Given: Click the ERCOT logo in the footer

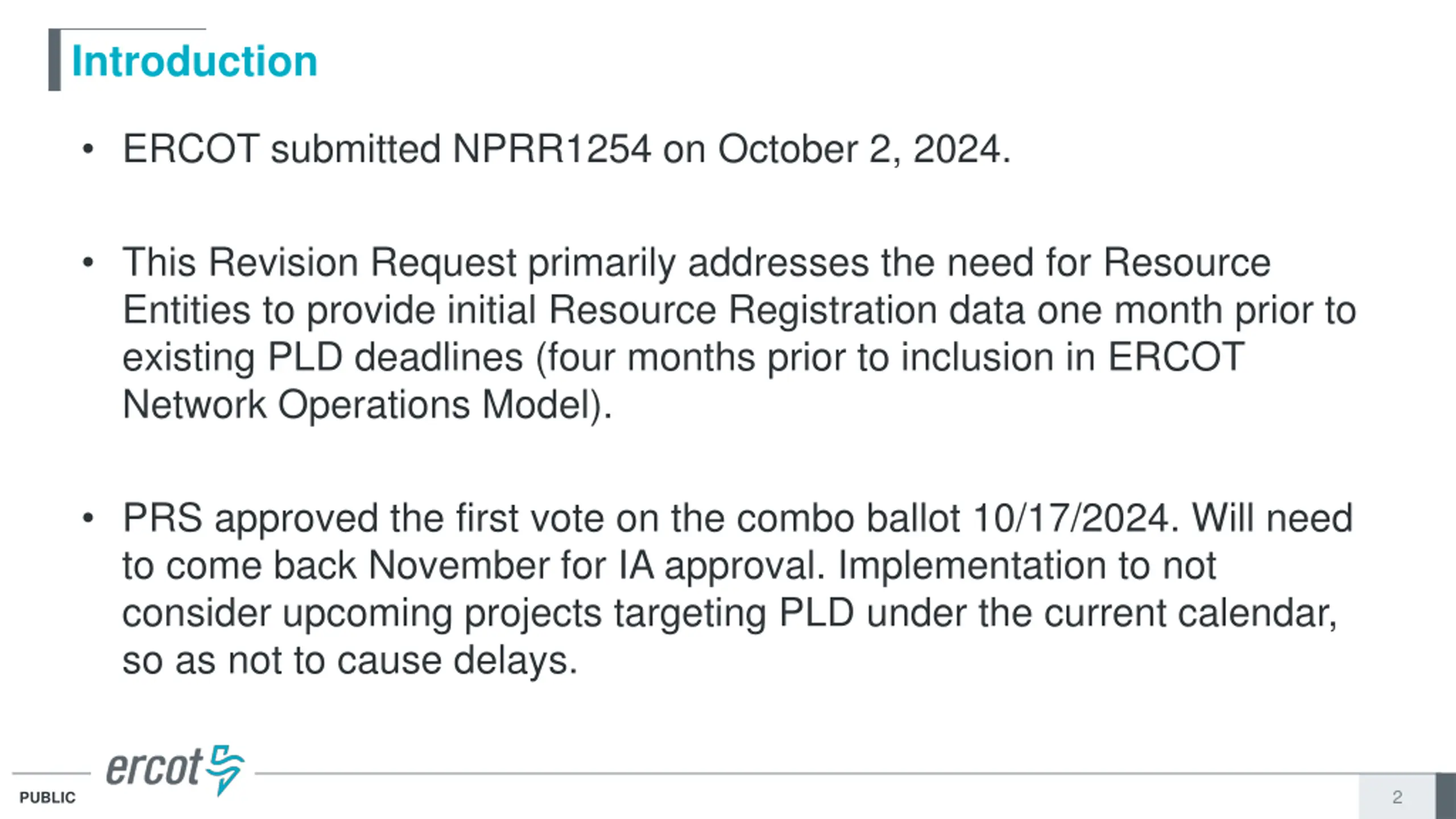Looking at the screenshot, I should pos(175,770).
